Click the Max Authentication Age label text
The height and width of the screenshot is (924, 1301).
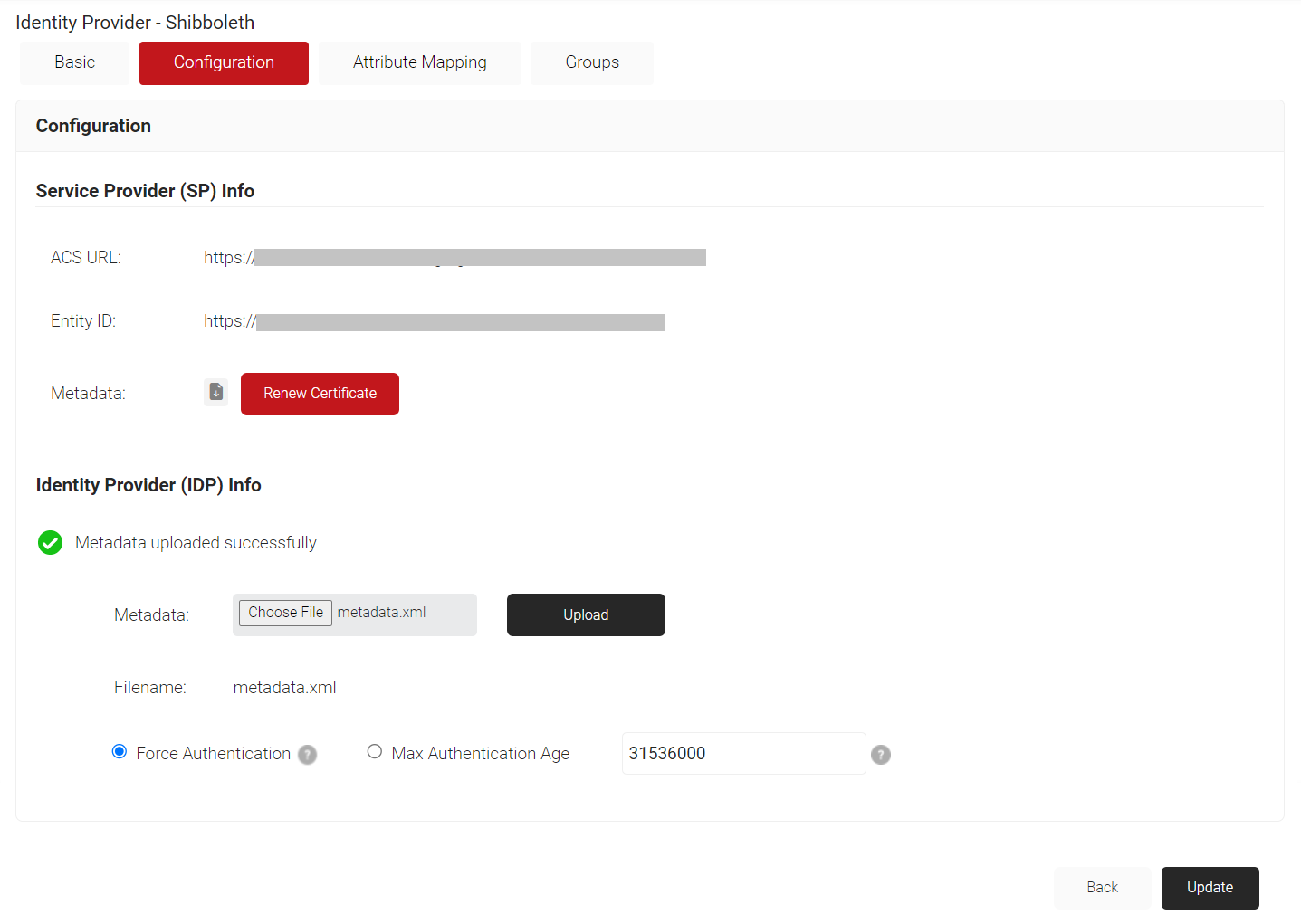tap(481, 754)
